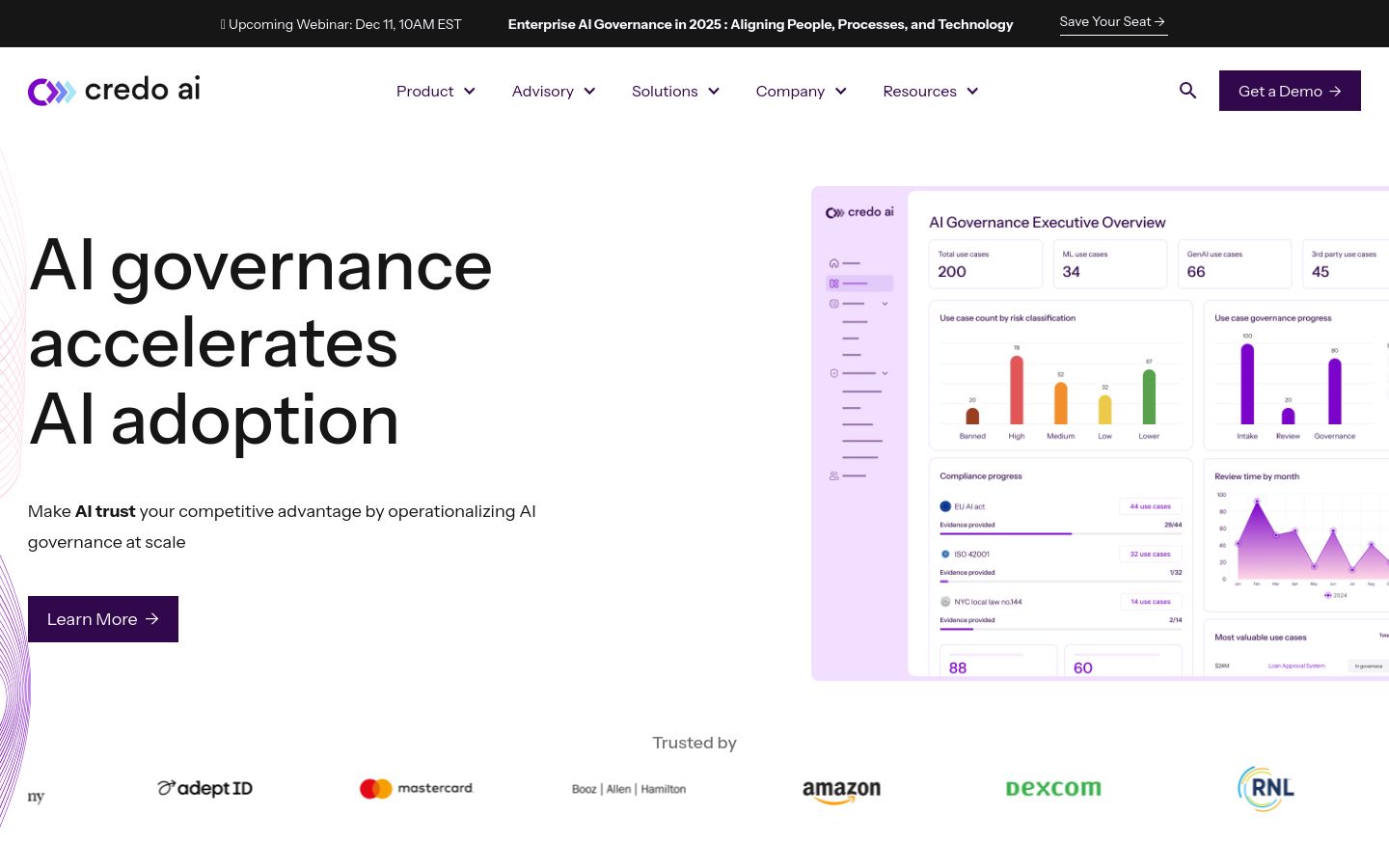Image resolution: width=1389 pixels, height=868 pixels.
Task: Click the adept ID logo
Action: (x=204, y=788)
